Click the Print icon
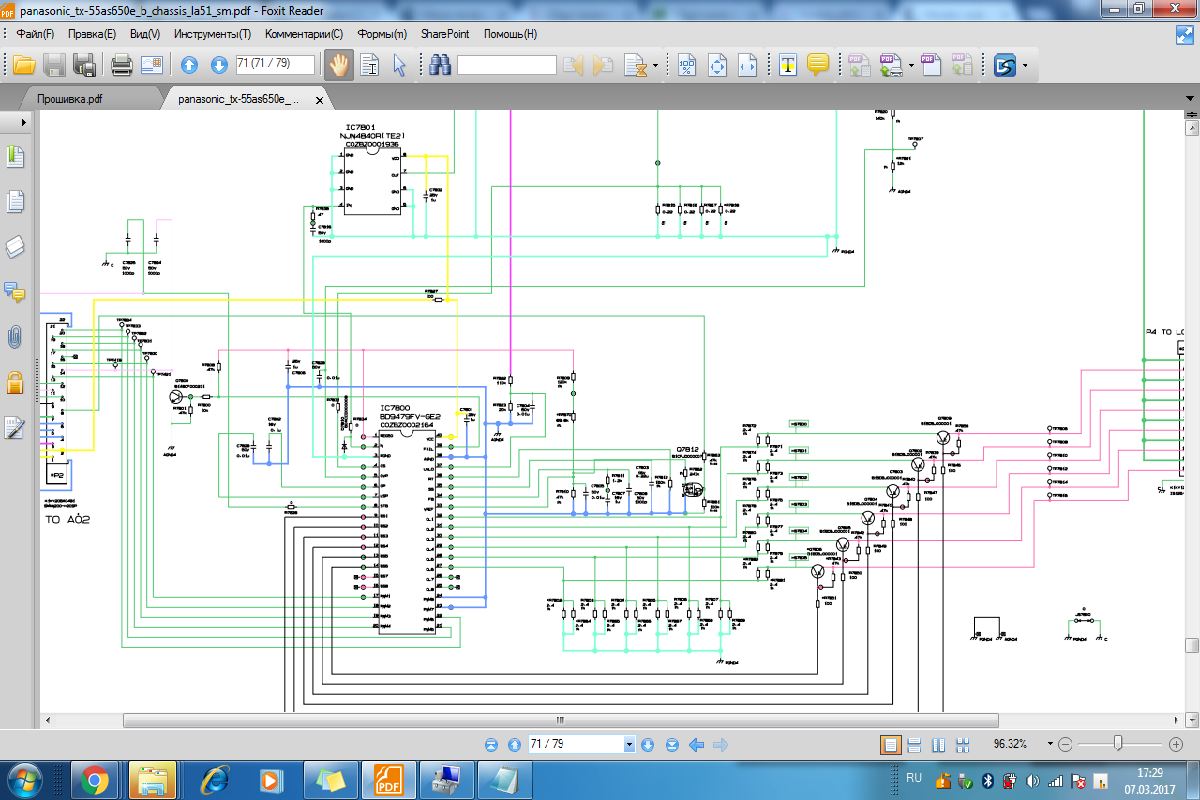Viewport: 1200px width, 800px height. [122, 66]
